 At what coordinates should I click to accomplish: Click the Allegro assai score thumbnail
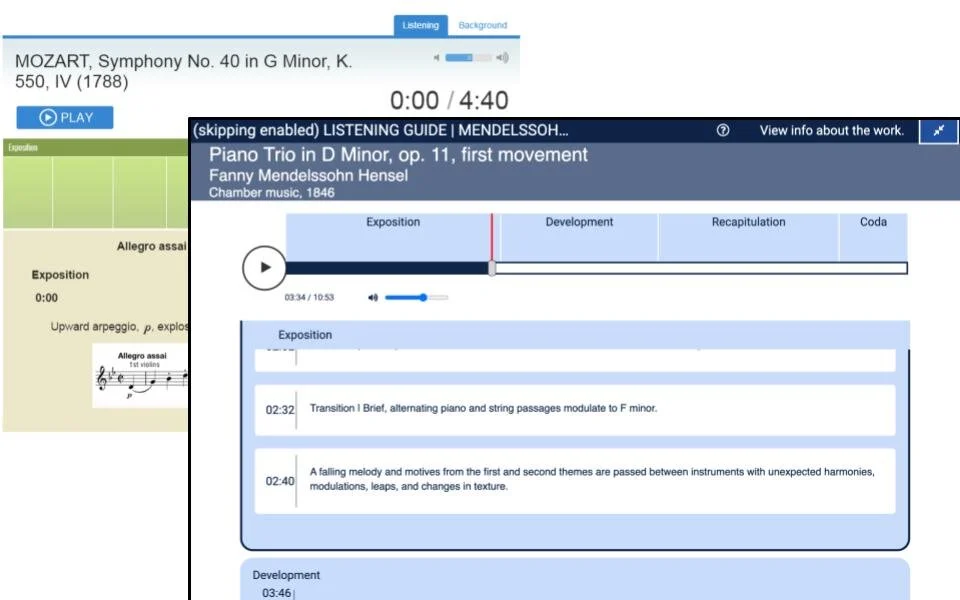click(140, 375)
